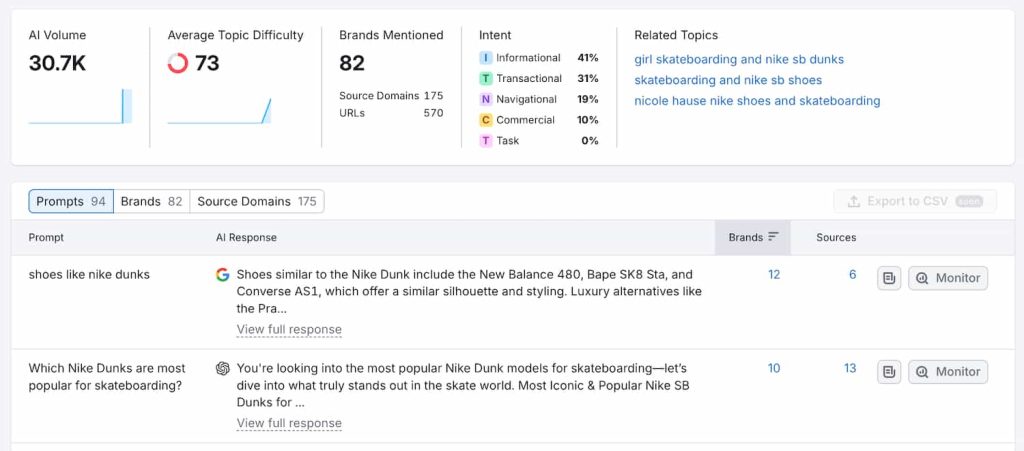Click the Navigational 19% value

point(588,100)
